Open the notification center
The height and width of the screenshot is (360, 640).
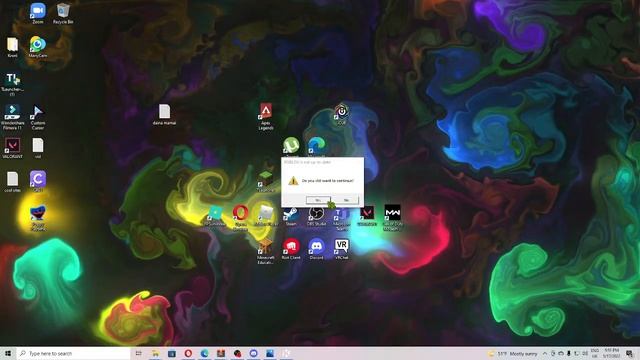629,353
